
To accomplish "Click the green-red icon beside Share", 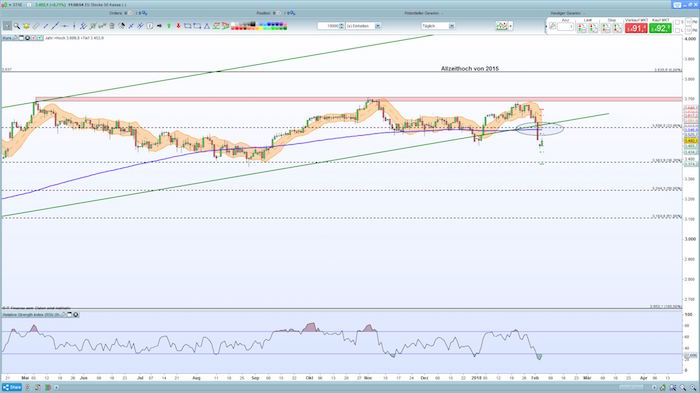I will tap(48, 387).
